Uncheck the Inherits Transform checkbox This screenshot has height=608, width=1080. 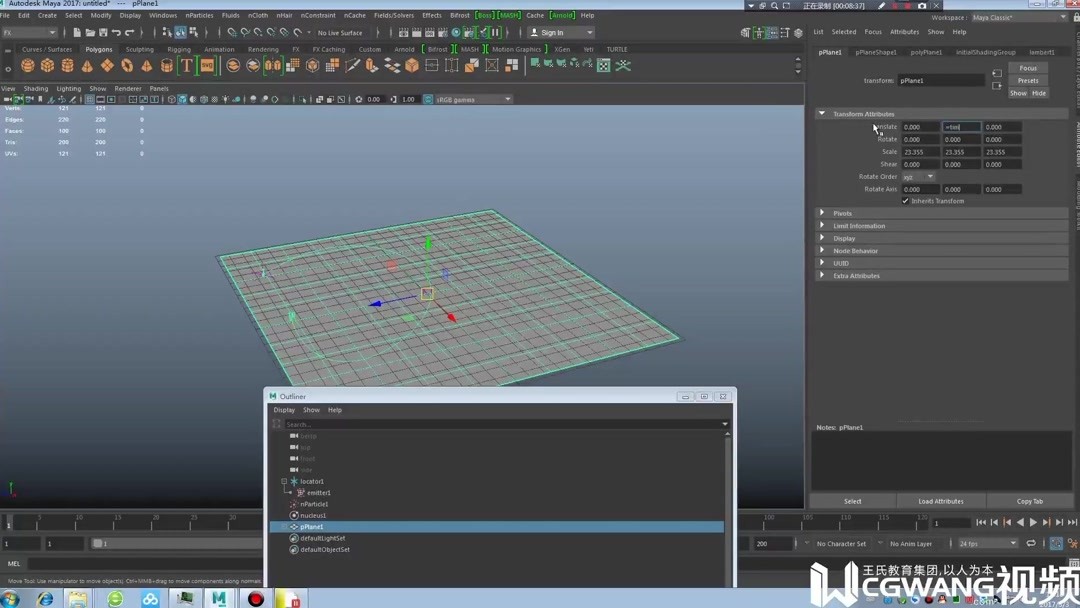pos(906,201)
